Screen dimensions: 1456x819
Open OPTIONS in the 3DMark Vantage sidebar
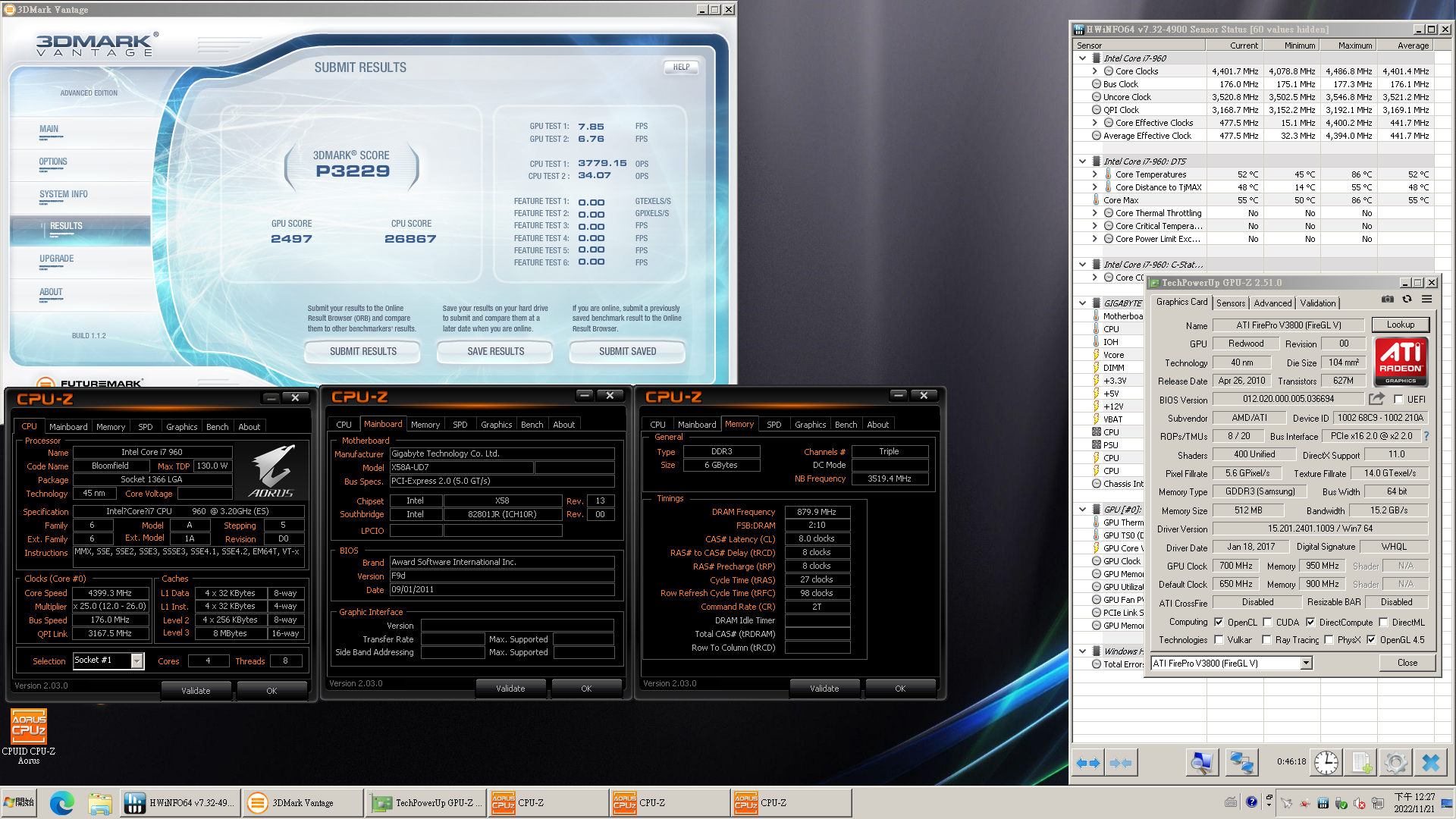tap(53, 162)
